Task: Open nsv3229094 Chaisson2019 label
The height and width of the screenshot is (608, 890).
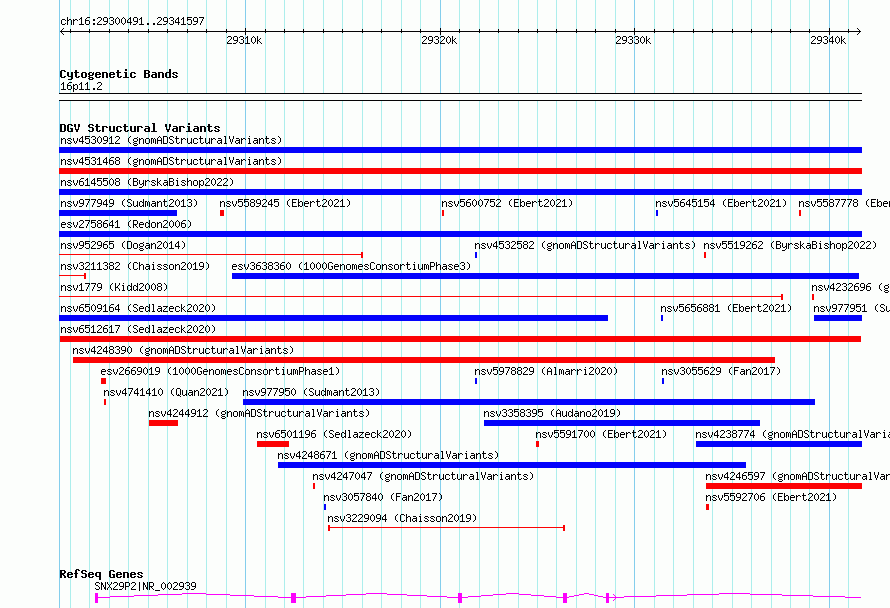Action: pos(402,518)
